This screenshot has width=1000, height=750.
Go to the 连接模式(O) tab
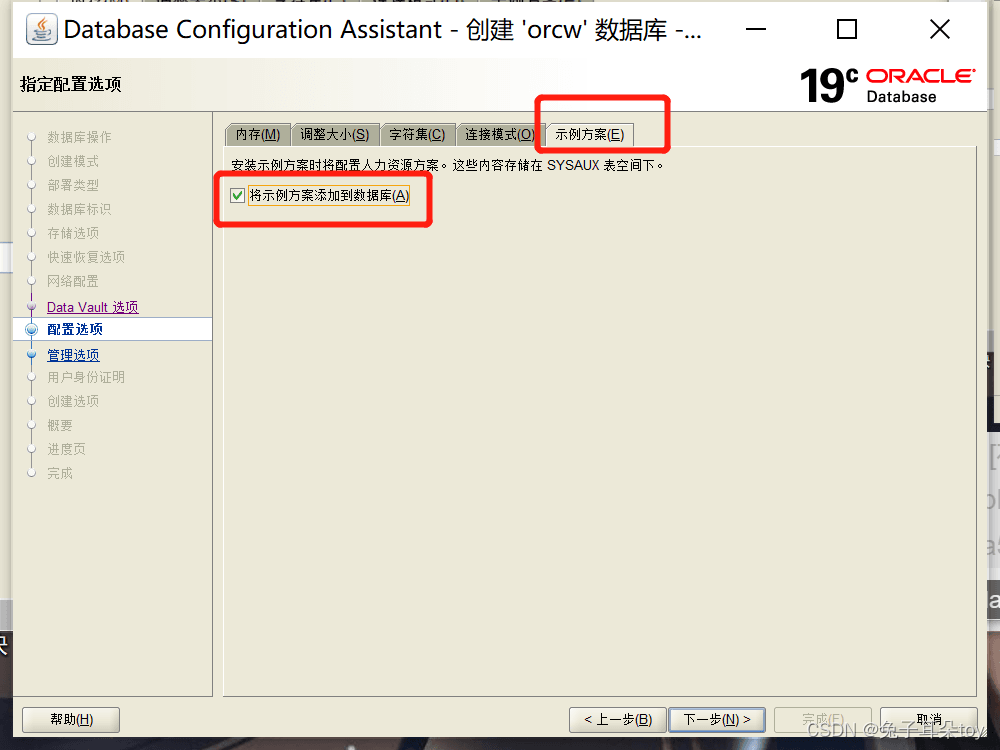[x=499, y=135]
